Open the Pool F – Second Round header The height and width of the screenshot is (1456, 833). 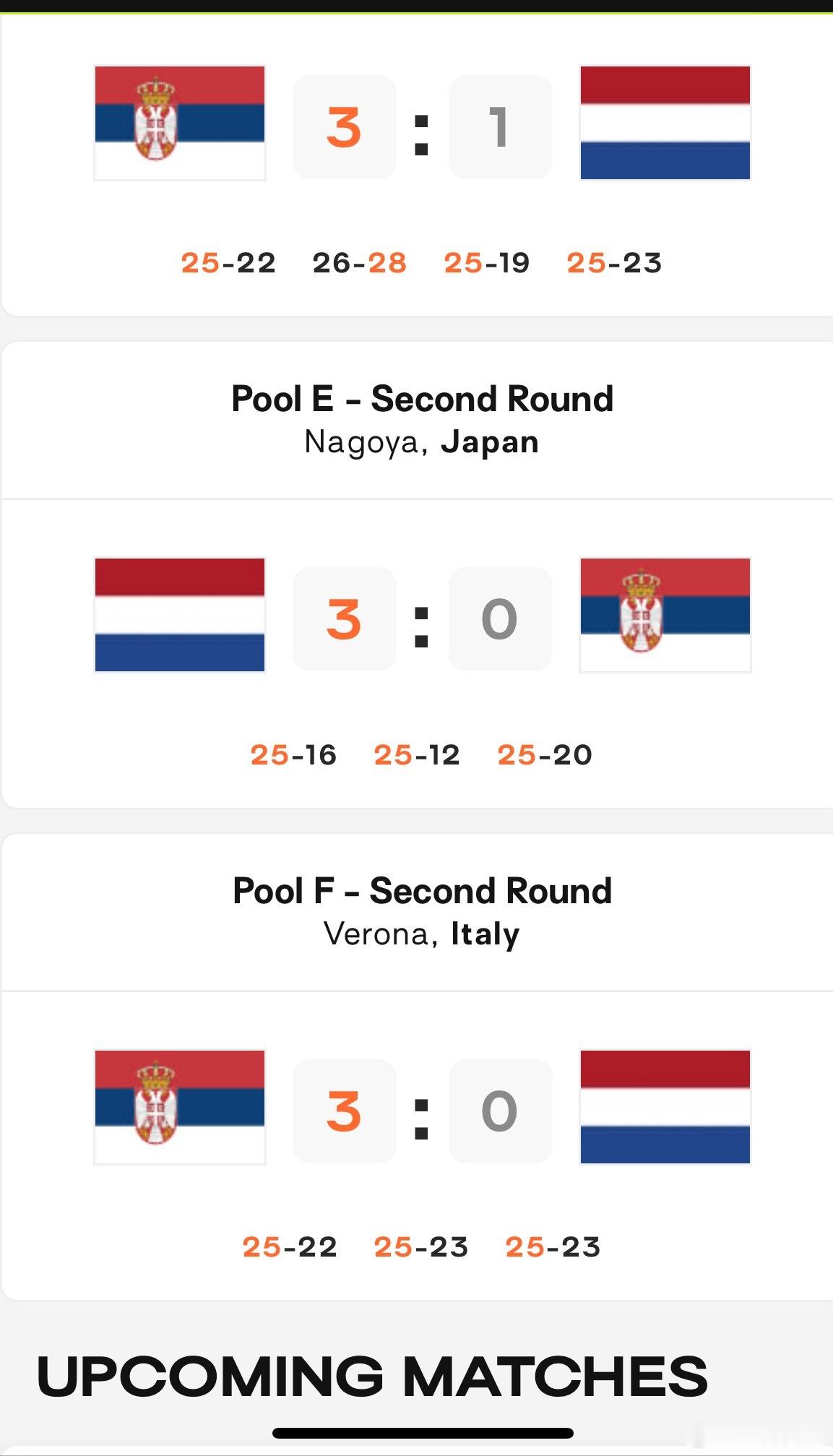422,891
